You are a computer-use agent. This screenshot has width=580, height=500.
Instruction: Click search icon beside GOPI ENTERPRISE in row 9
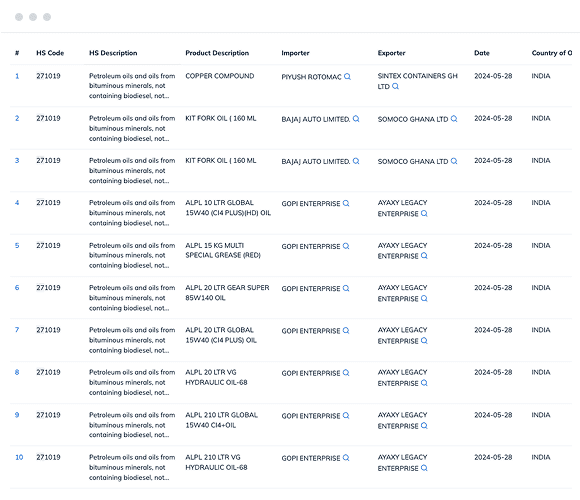pos(346,415)
